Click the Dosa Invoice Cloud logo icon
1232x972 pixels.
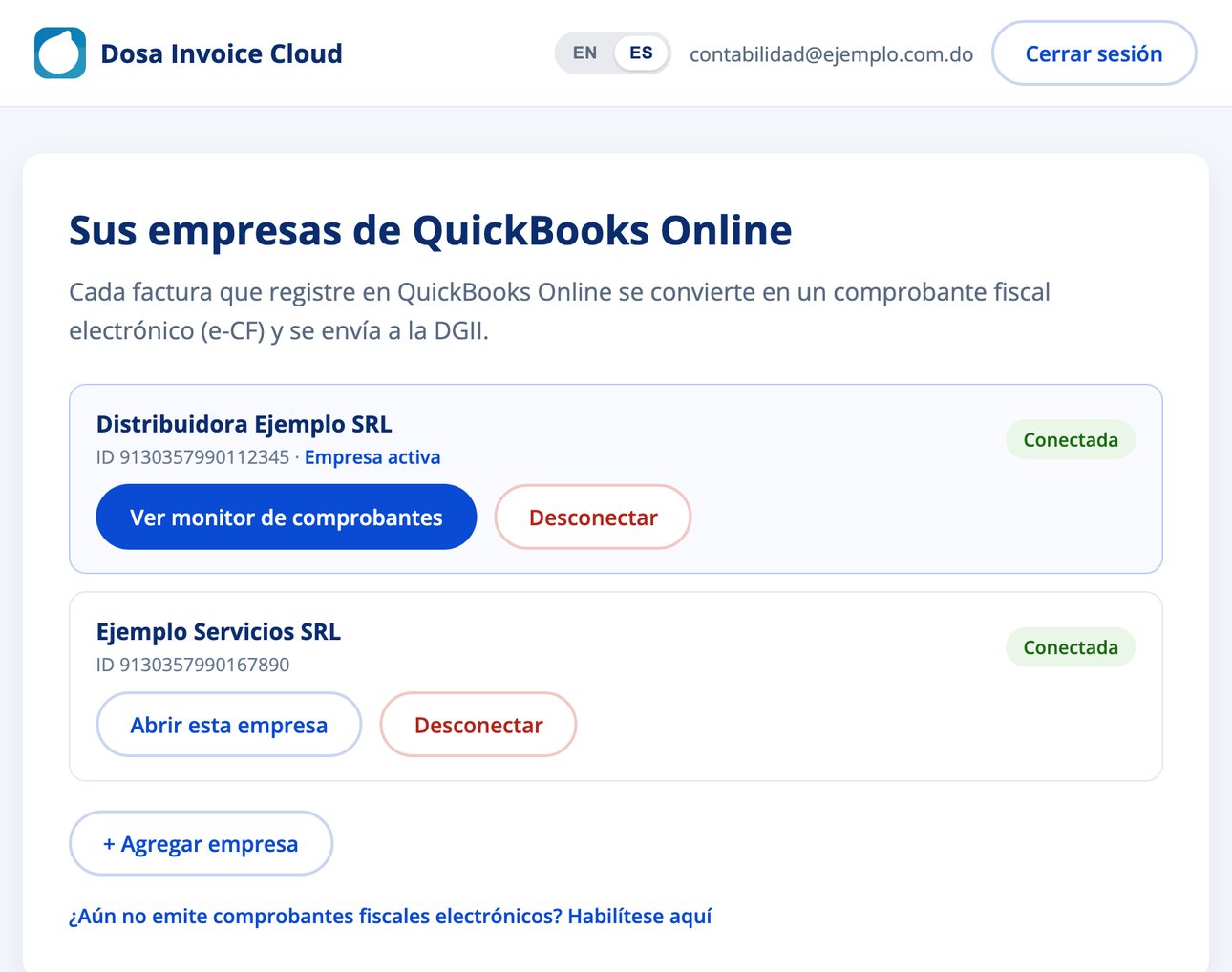coord(60,53)
